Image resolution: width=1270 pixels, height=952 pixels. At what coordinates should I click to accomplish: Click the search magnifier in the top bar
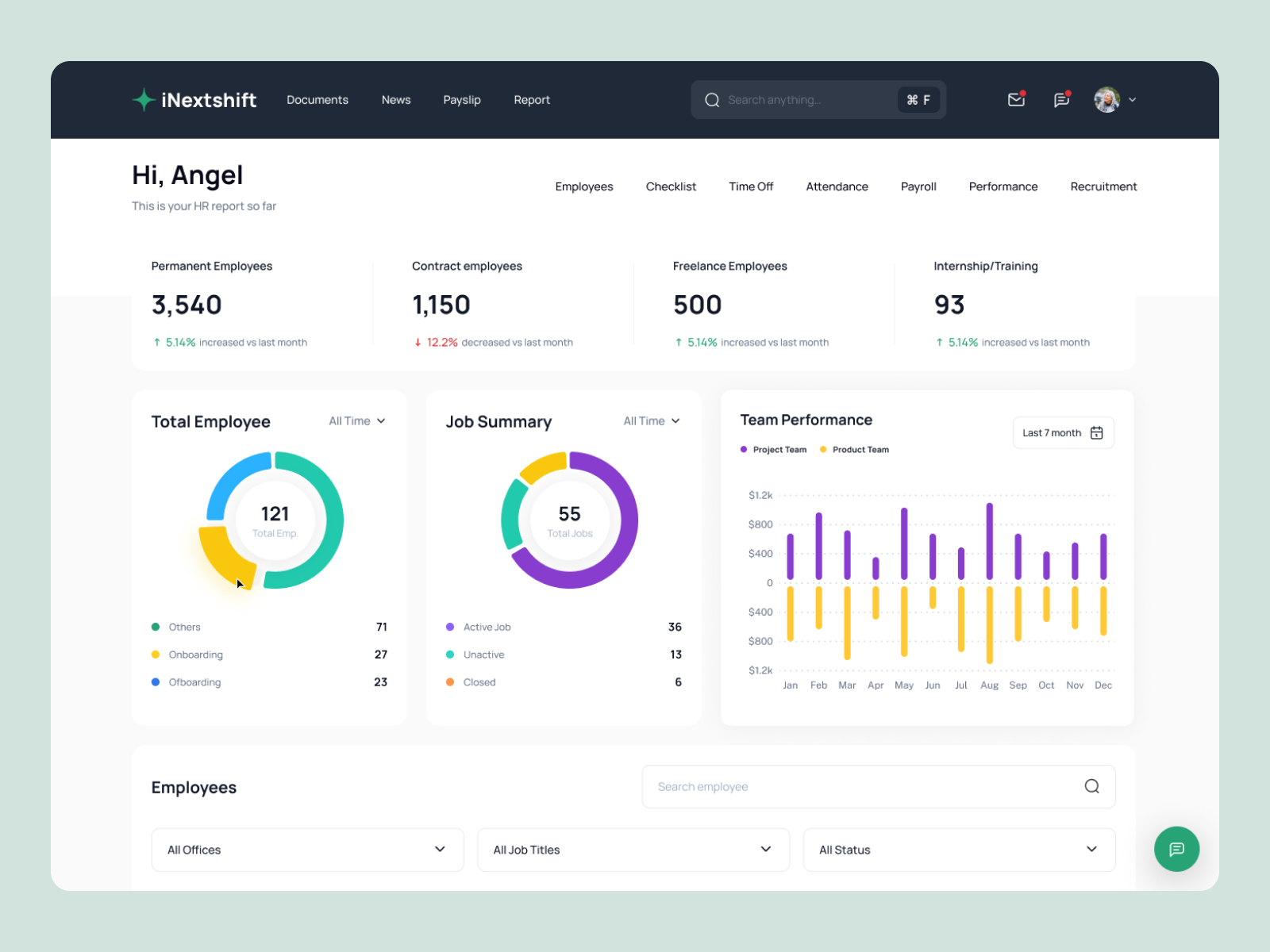click(x=712, y=100)
